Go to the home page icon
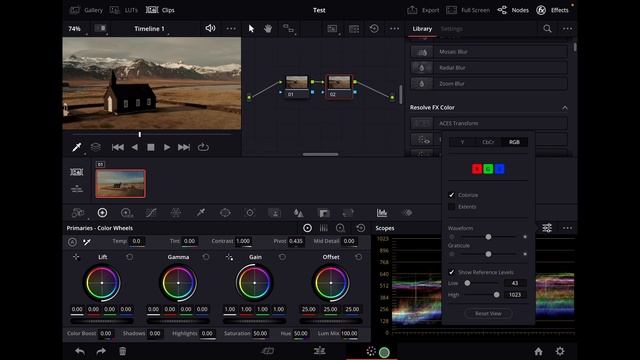Image resolution: width=640 pixels, height=360 pixels. coord(538,351)
